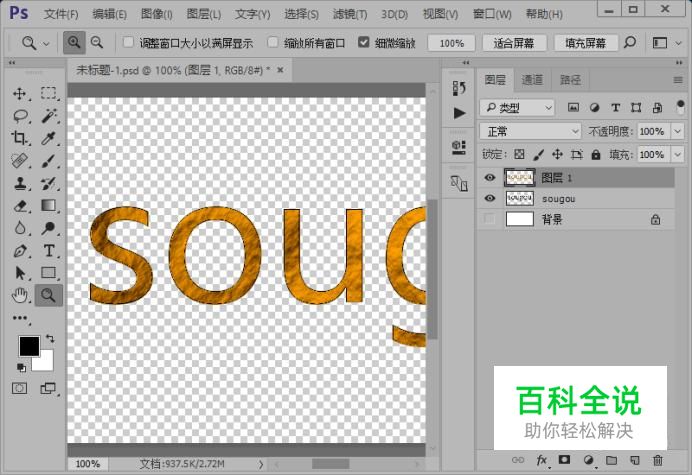Open the layer filter type dropdown
The image size is (692, 475).
(x=517, y=107)
